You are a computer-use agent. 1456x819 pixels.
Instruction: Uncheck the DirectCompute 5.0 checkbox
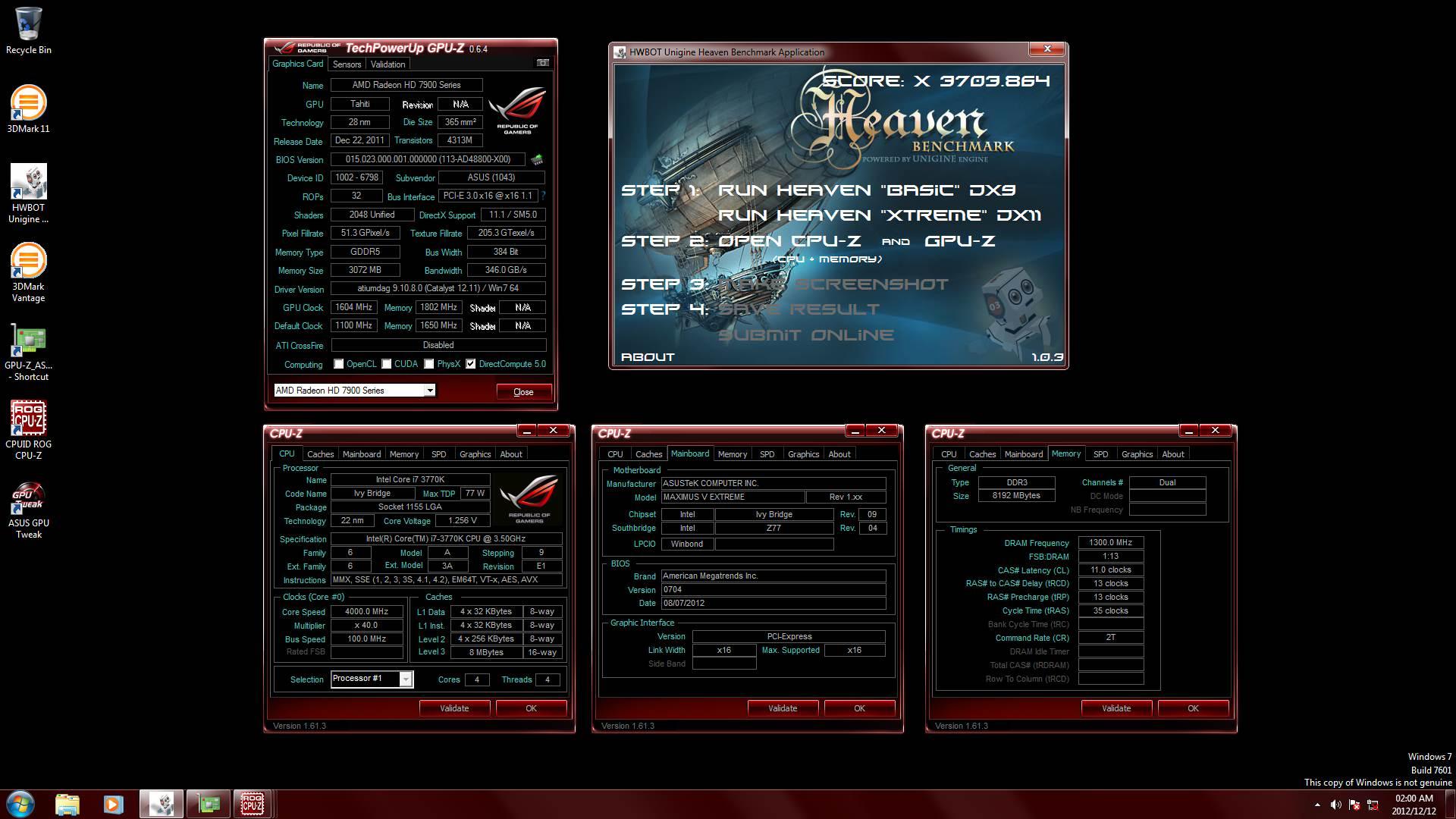click(x=471, y=364)
